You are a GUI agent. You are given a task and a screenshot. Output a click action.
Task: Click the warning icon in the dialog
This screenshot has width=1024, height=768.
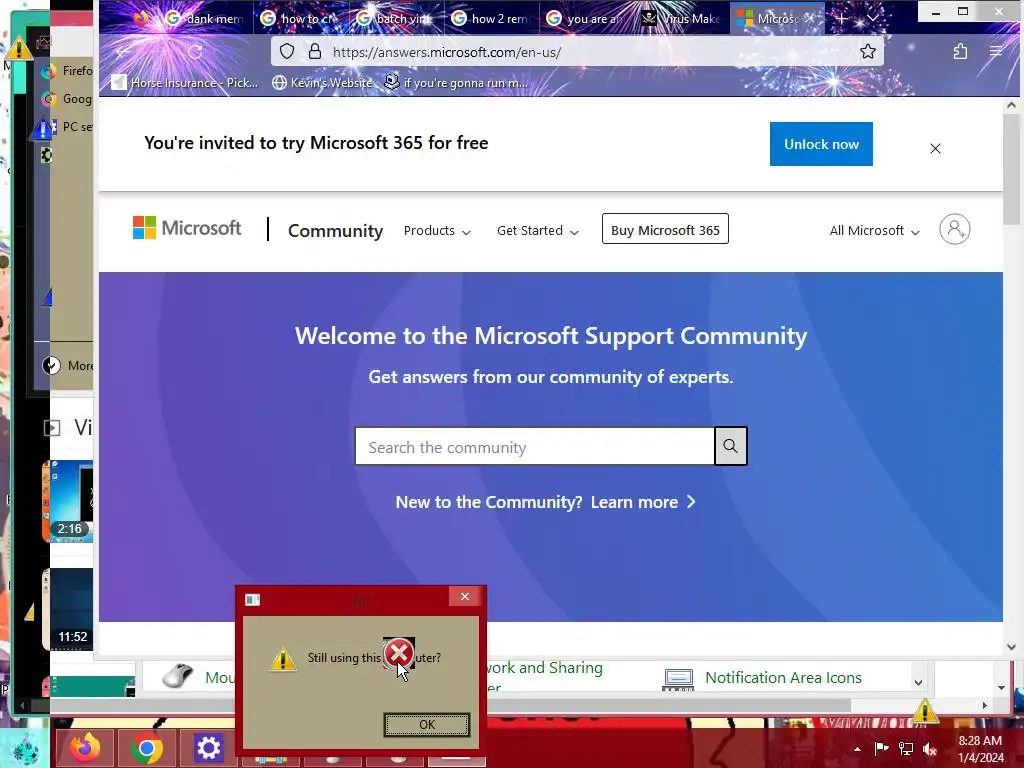[283, 659]
